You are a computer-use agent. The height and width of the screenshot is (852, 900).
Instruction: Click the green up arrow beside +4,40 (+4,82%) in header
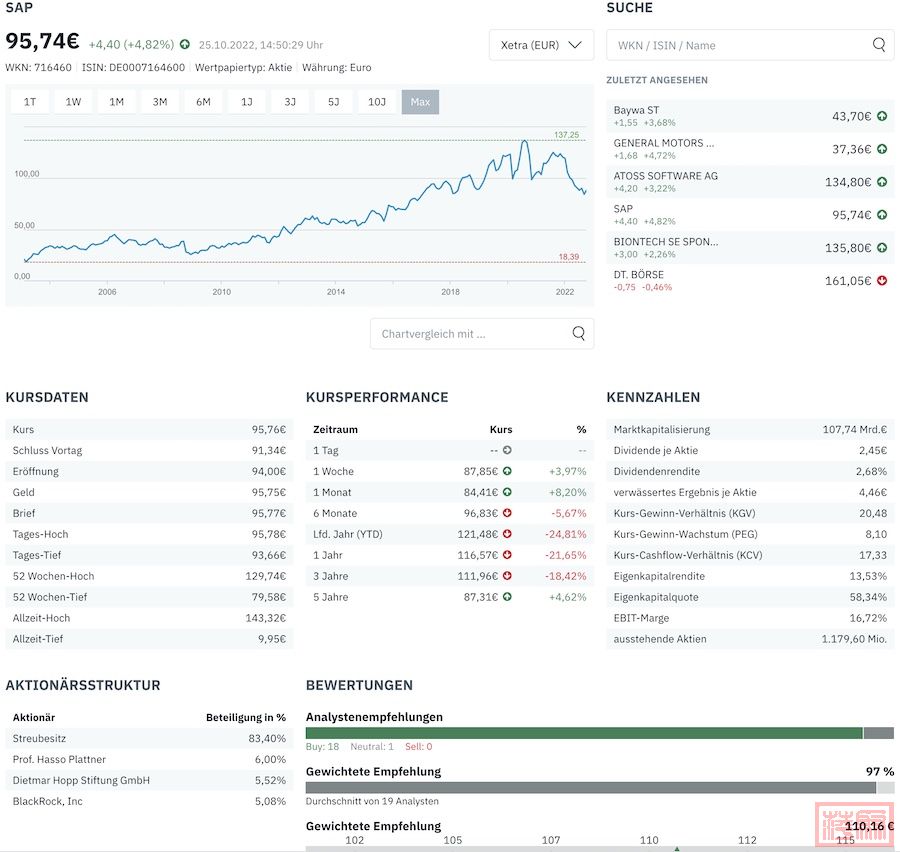(185, 44)
